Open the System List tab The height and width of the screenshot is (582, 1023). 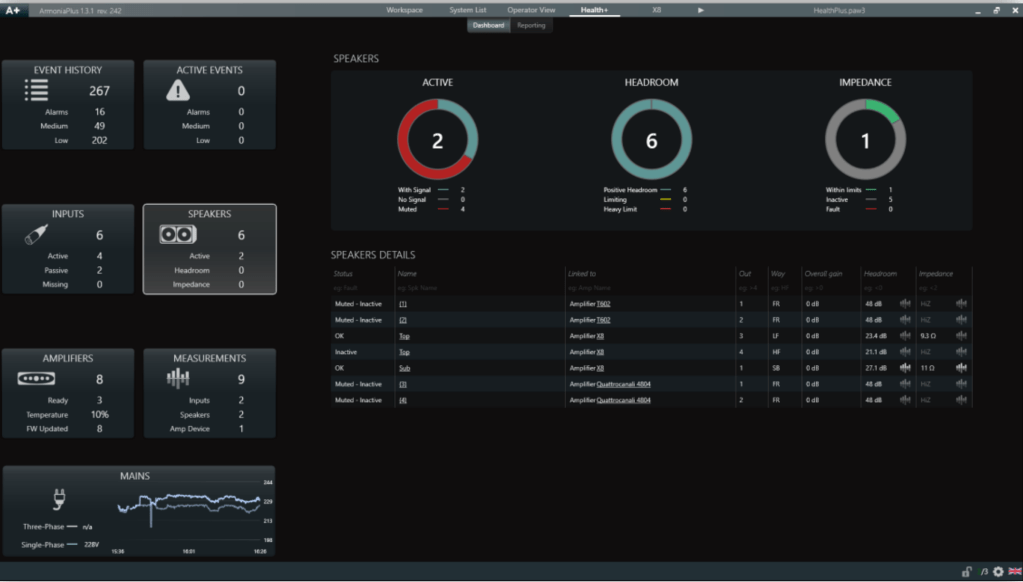click(x=467, y=10)
